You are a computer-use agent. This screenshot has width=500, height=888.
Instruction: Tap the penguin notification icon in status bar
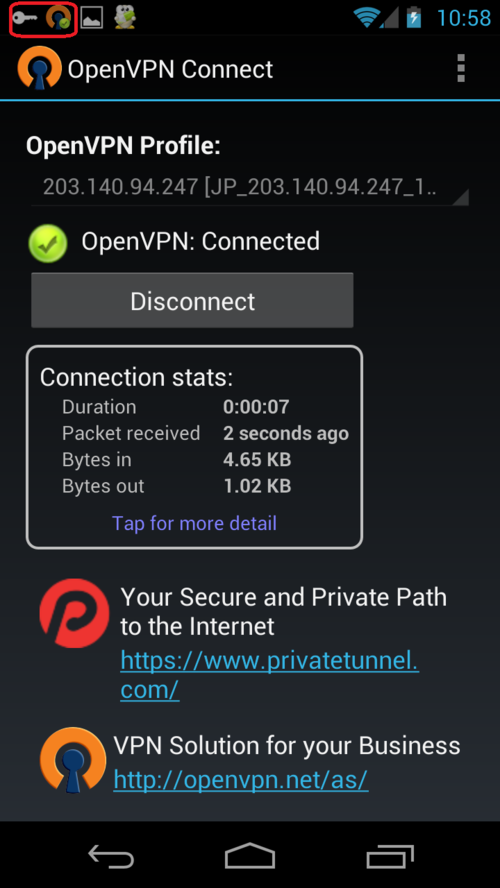125,18
